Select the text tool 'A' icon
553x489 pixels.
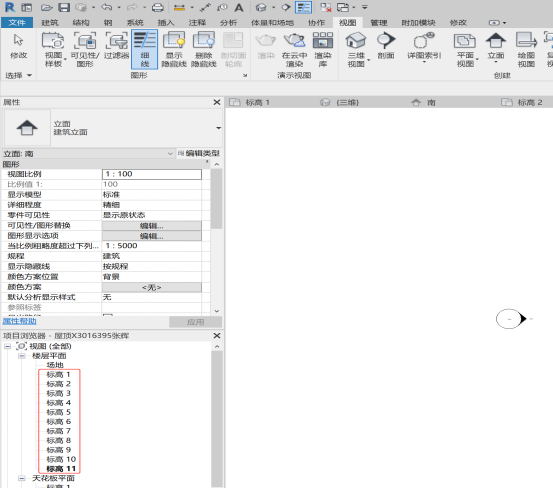point(239,7)
